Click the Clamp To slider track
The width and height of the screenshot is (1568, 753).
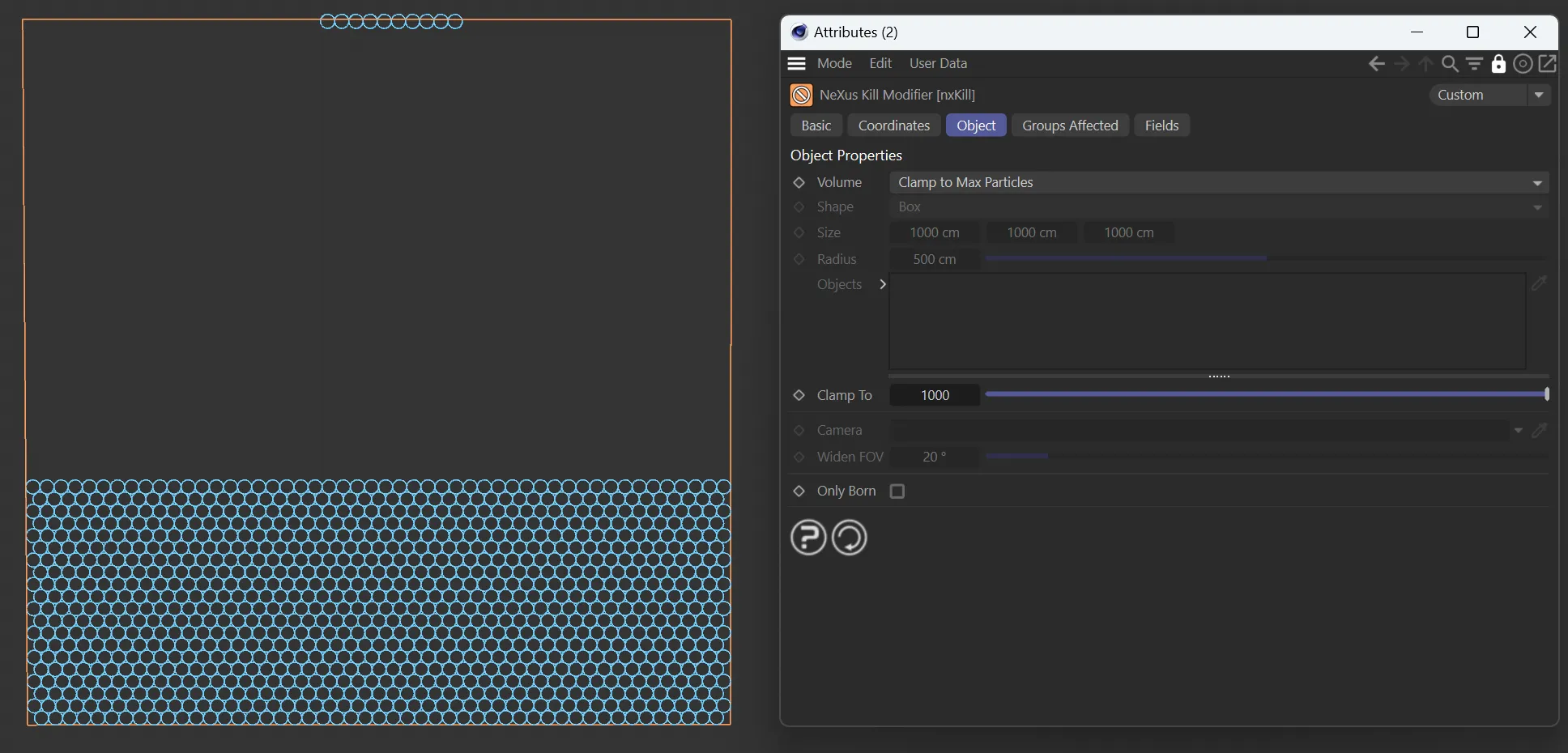coord(1265,394)
